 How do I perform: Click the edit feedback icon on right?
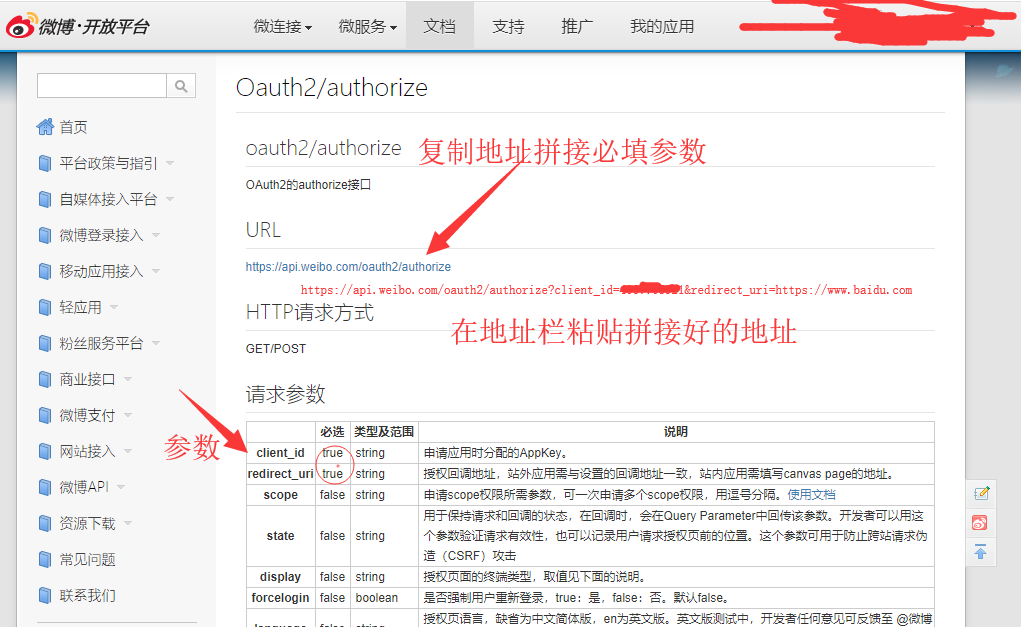(x=981, y=494)
